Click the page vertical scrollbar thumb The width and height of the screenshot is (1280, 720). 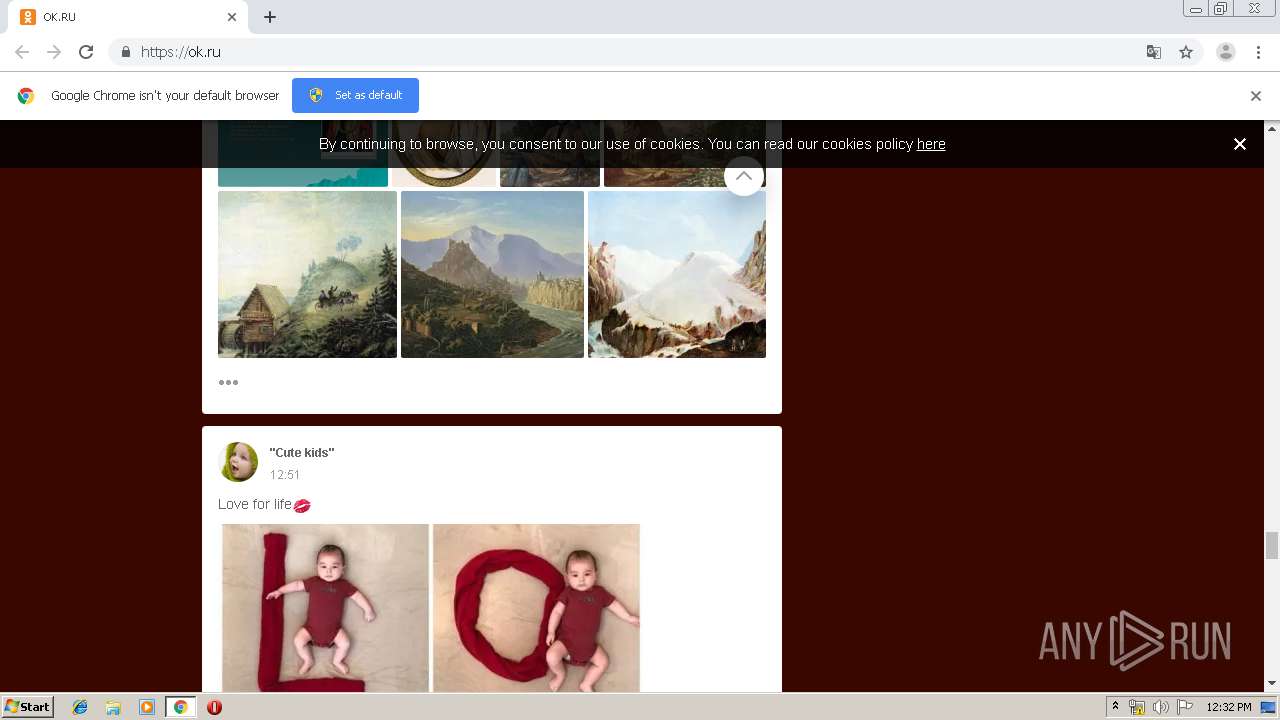click(1272, 546)
